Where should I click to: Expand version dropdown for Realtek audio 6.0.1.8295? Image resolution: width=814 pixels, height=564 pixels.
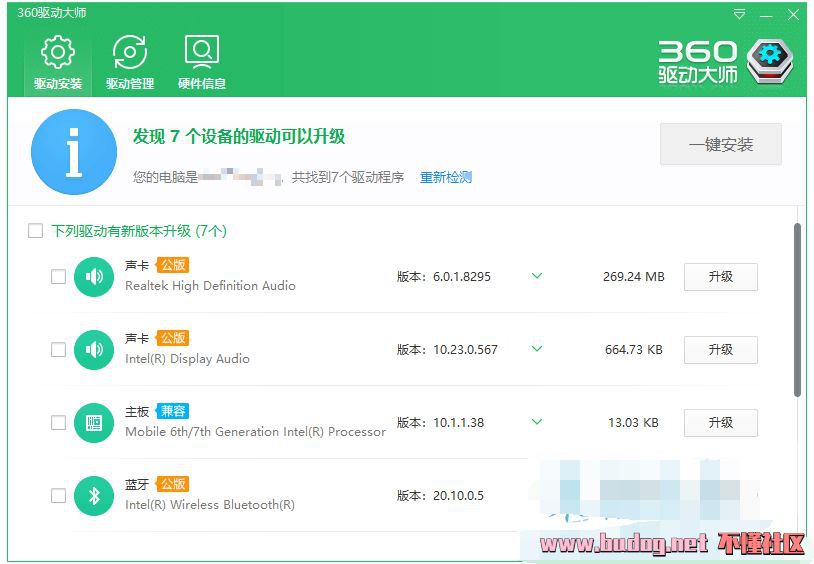[x=537, y=276]
